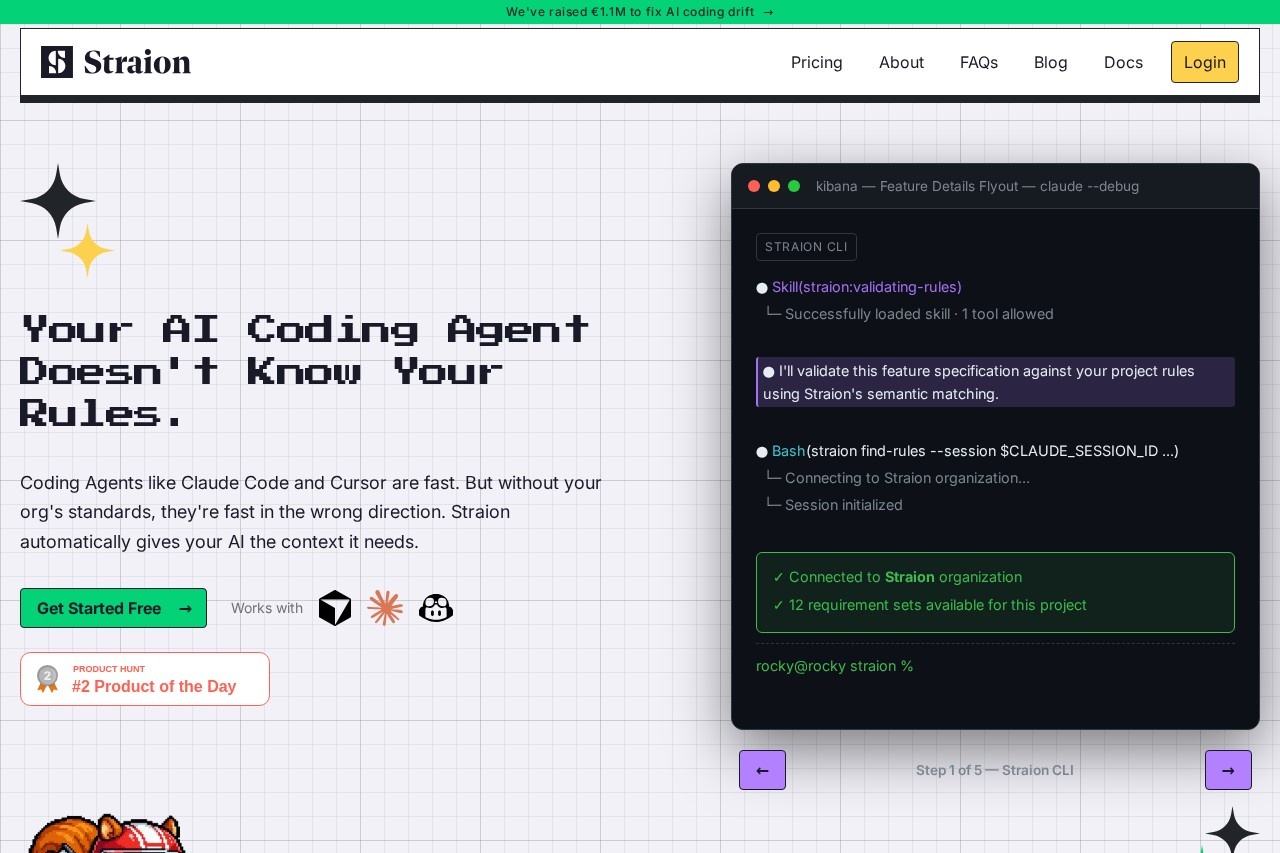
Task: Click the yellow terminal window dot
Action: 774,186
